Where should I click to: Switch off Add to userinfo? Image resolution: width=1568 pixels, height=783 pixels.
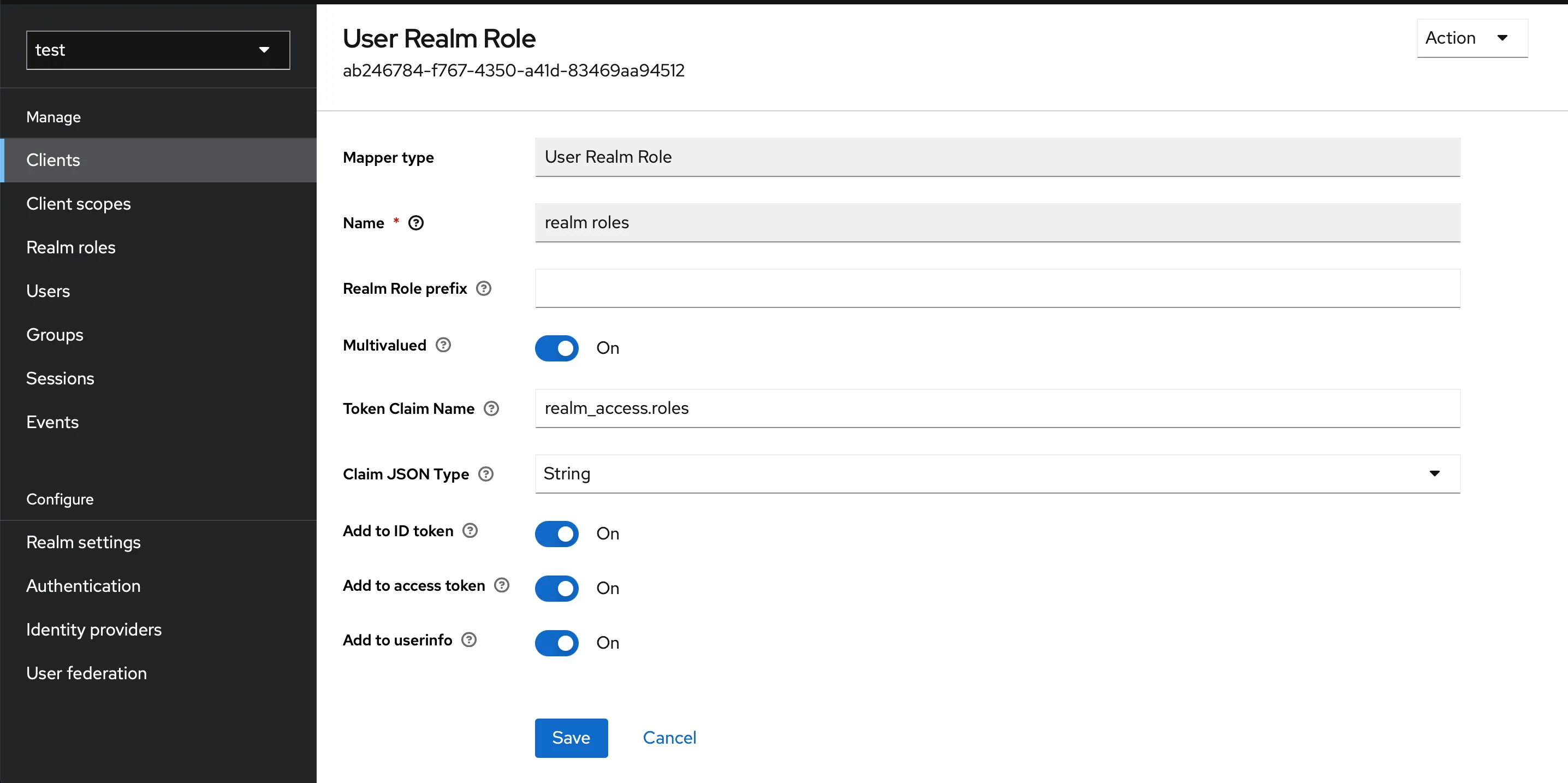pyautogui.click(x=556, y=643)
